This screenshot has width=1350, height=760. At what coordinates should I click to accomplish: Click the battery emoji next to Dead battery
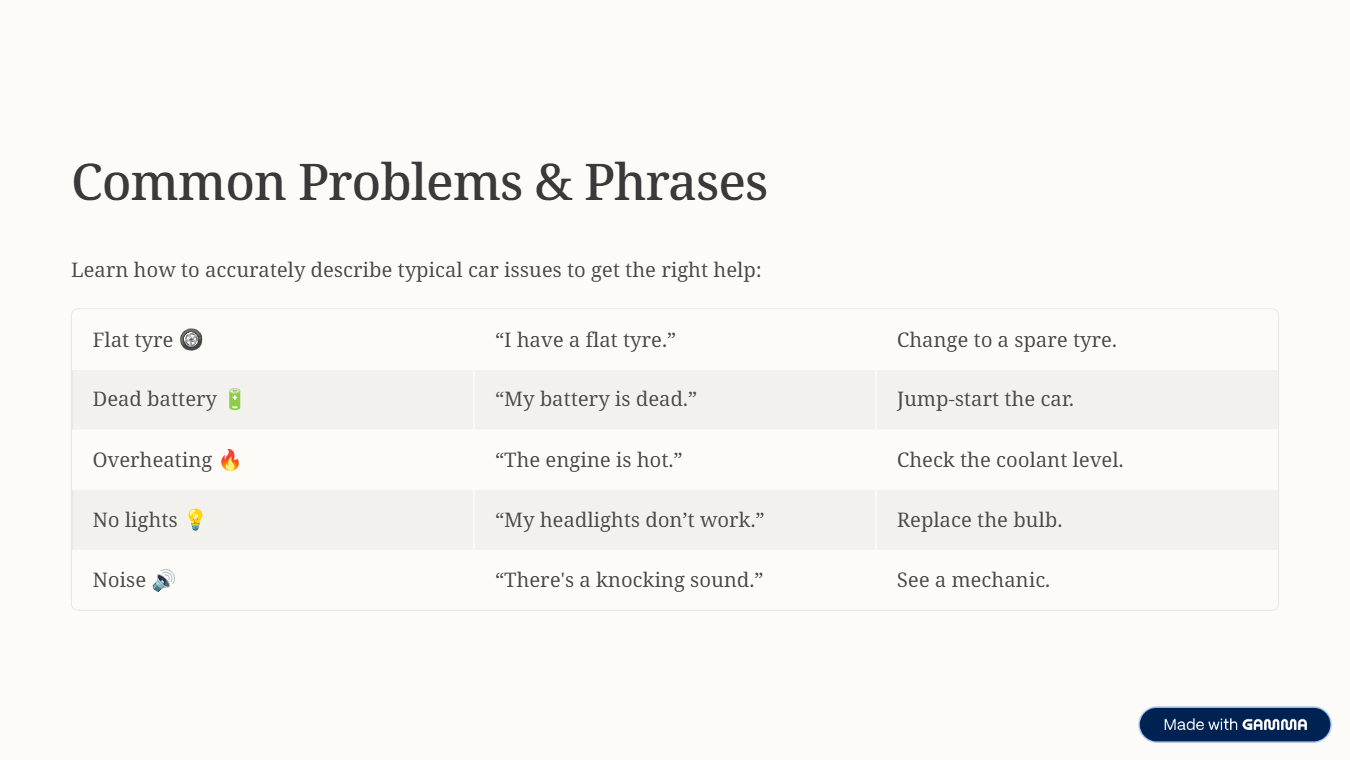click(235, 399)
